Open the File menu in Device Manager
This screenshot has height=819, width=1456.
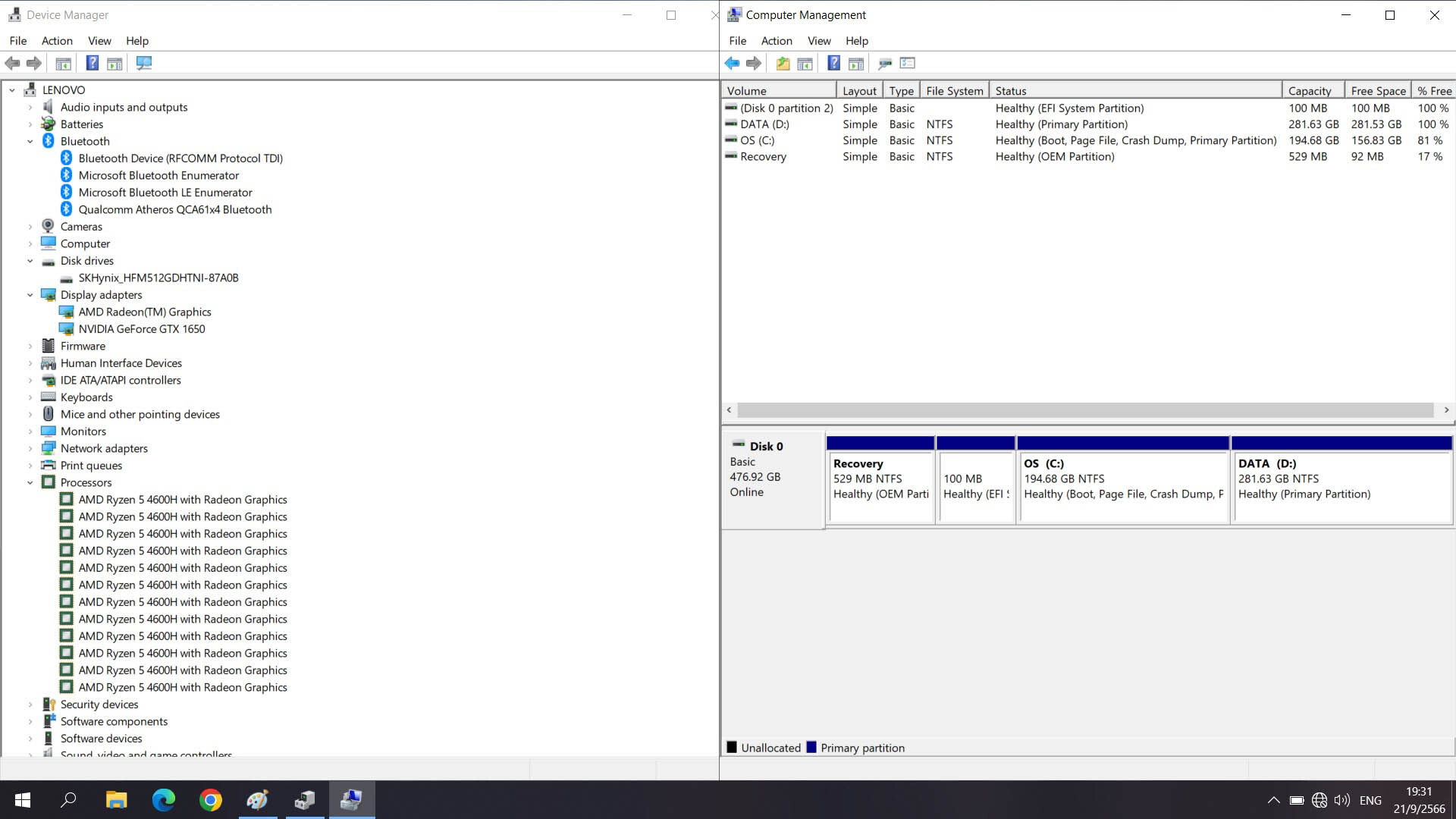18,41
